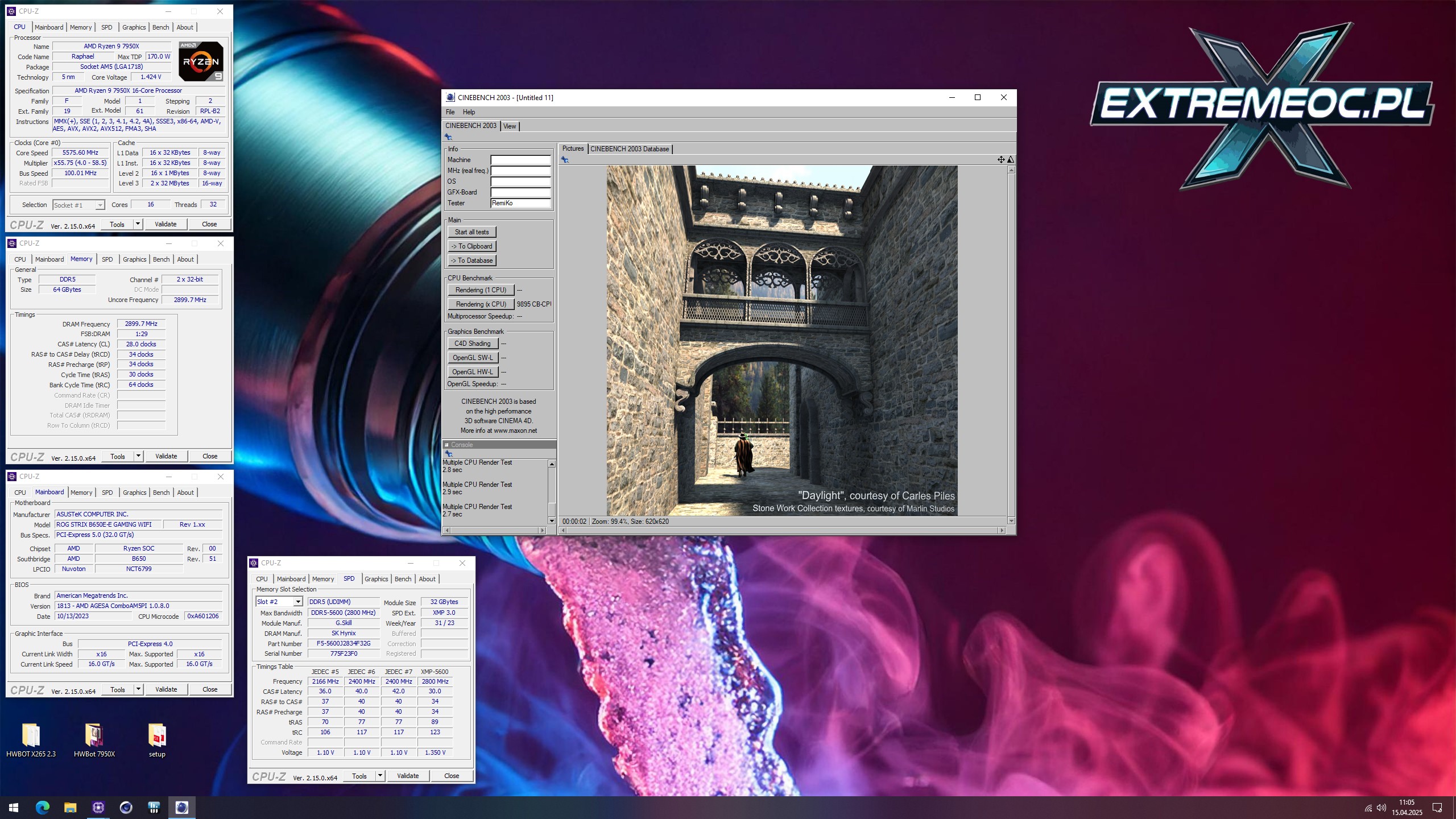Click the pin icon in the Pictures panel
The width and height of the screenshot is (1456, 819).
565,160
